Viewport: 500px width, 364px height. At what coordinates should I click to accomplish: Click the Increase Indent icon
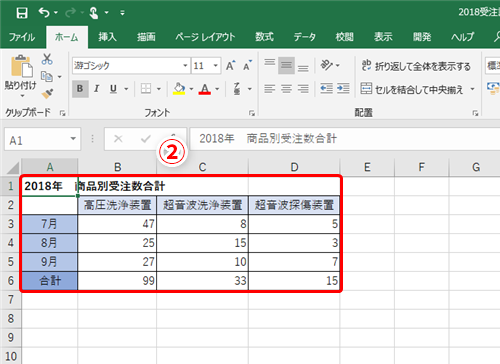(343, 89)
